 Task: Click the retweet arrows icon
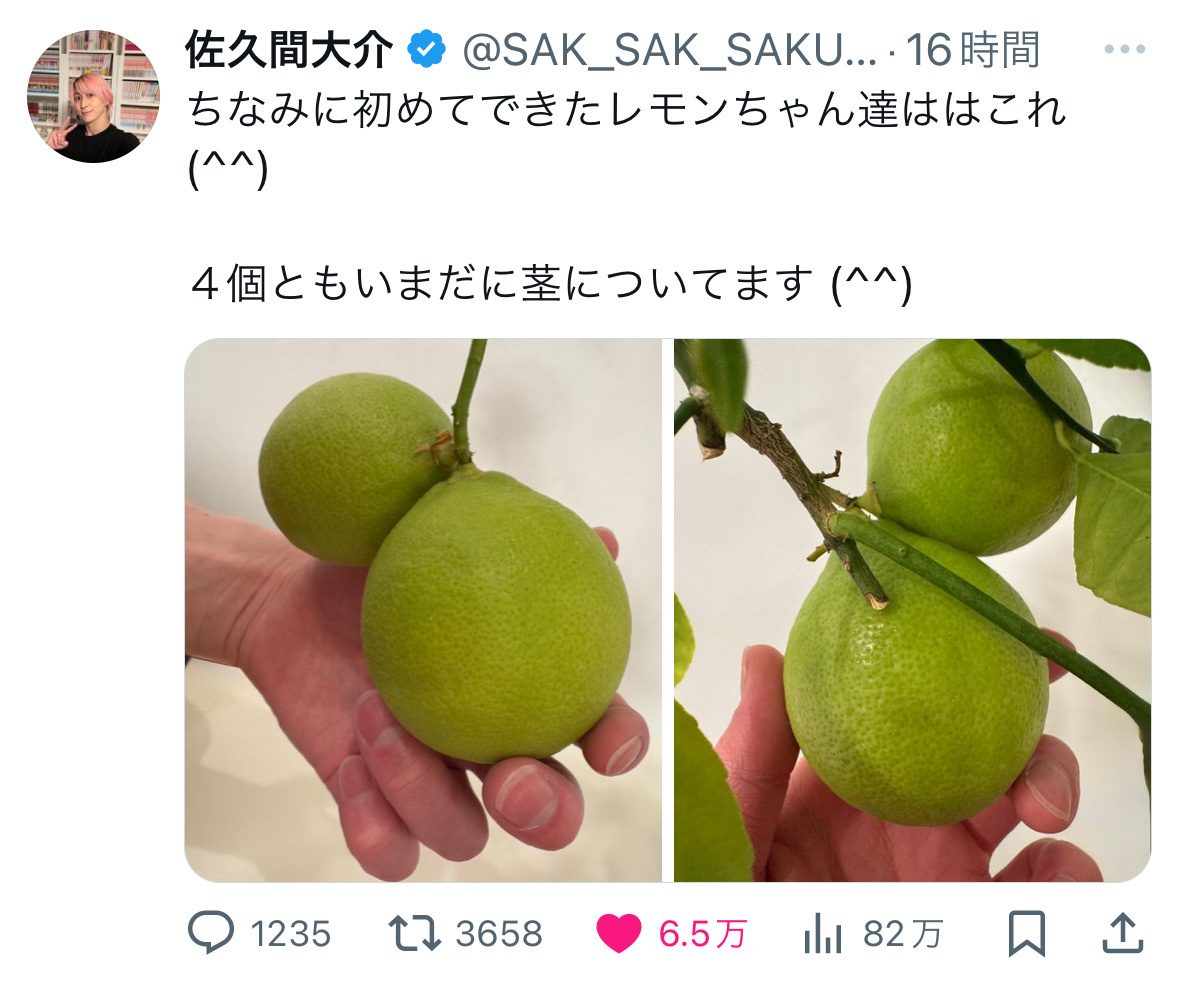414,933
